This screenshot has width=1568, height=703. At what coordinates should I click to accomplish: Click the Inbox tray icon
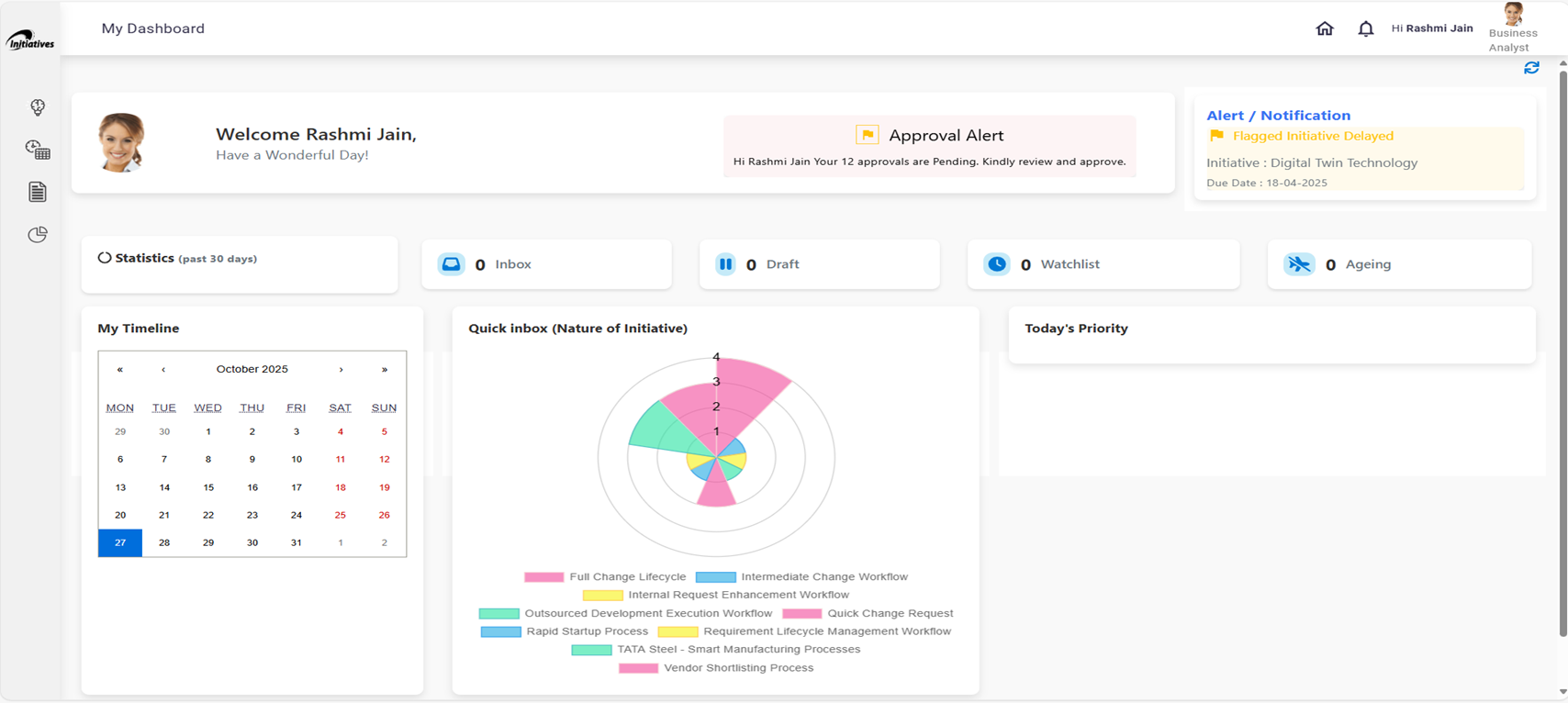pos(452,264)
